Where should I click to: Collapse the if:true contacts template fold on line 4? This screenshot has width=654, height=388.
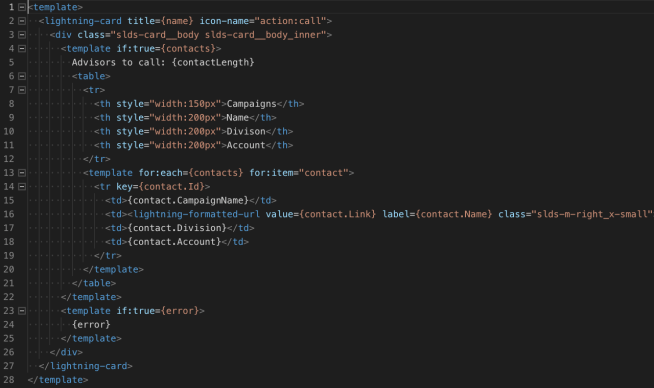pos(22,48)
